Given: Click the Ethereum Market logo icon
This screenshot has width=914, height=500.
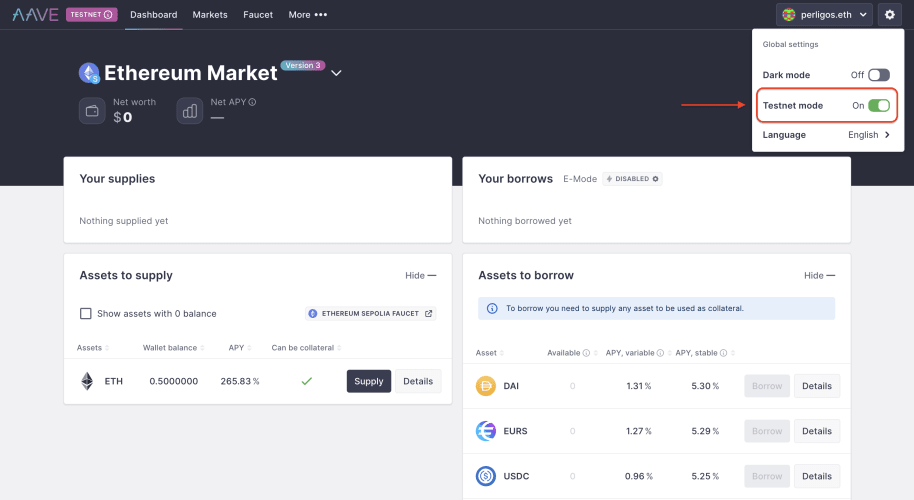Looking at the screenshot, I should coord(89,73).
